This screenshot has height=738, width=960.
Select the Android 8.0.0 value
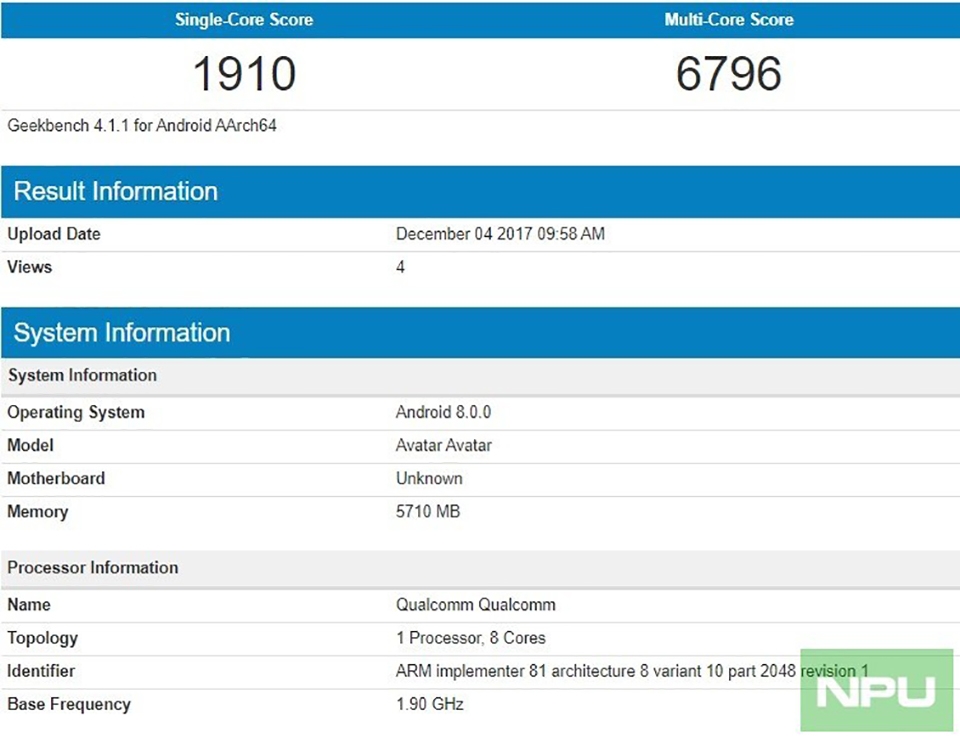(x=443, y=412)
